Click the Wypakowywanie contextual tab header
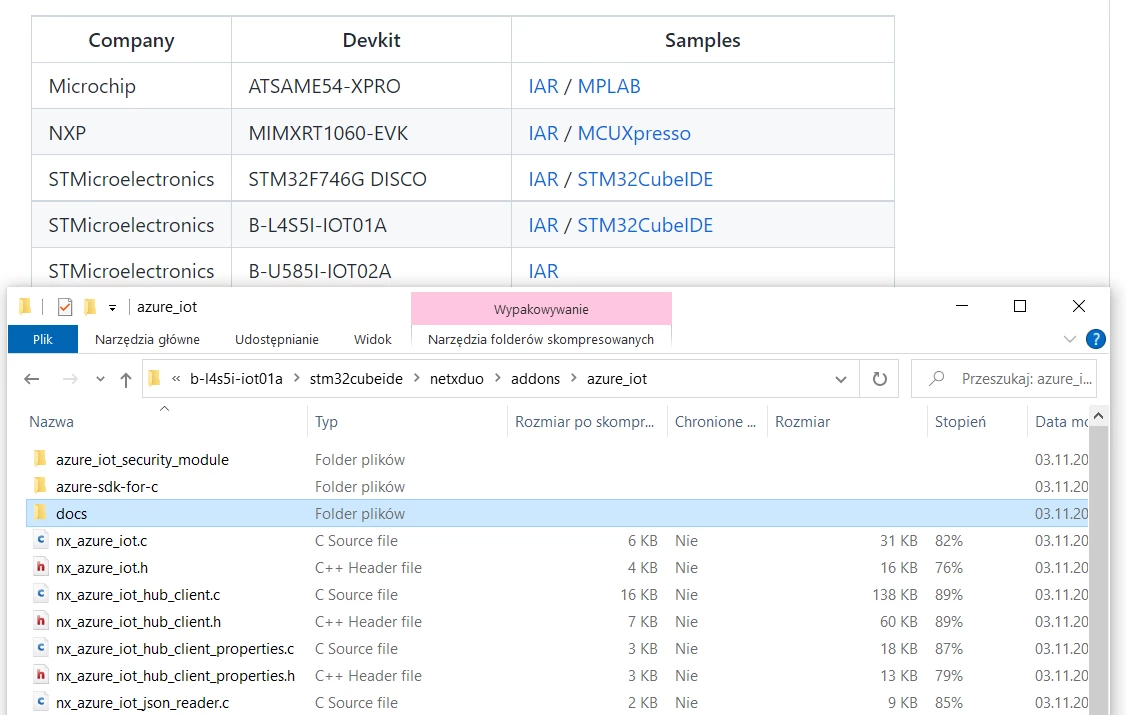This screenshot has width=1127, height=715. [541, 309]
